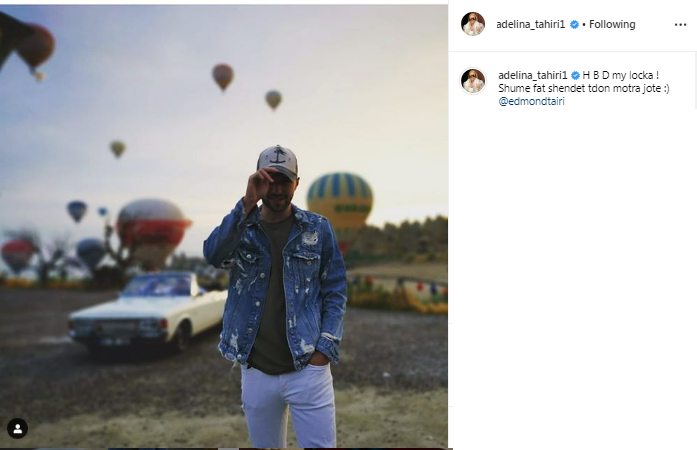The height and width of the screenshot is (450, 697).
Task: Click the Following button
Action: point(612,25)
